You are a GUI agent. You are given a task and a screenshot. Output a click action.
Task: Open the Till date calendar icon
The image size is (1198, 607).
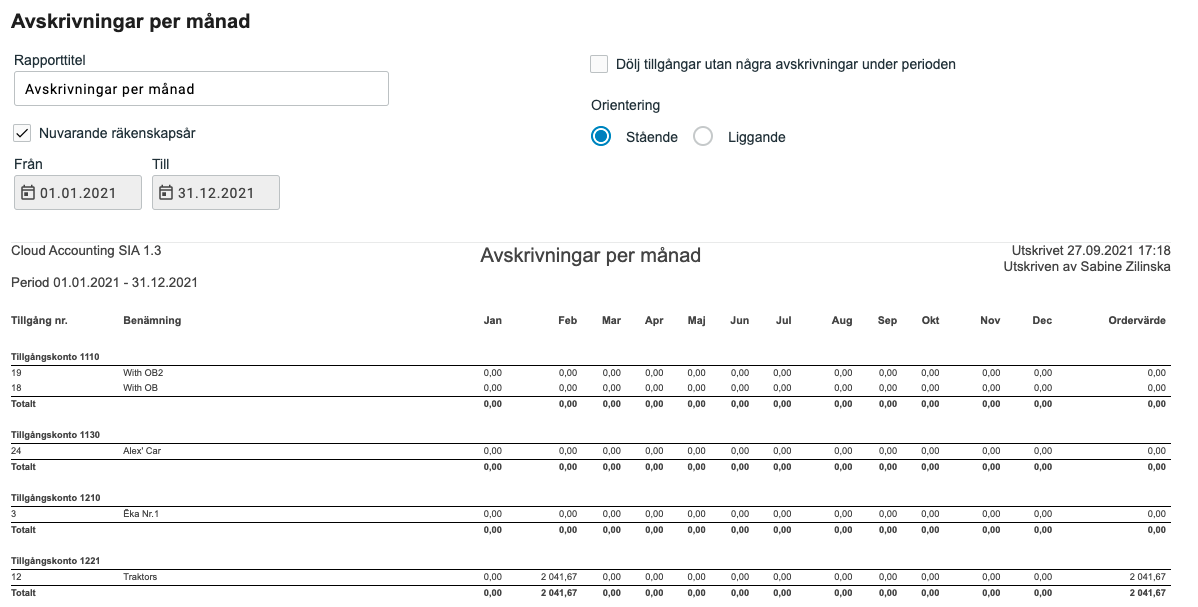166,193
